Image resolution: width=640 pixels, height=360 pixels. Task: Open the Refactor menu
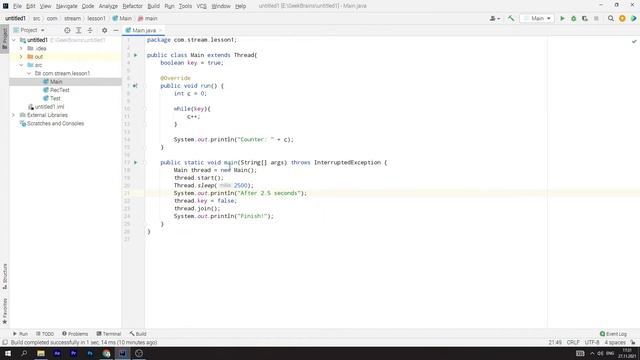pos(132,6)
